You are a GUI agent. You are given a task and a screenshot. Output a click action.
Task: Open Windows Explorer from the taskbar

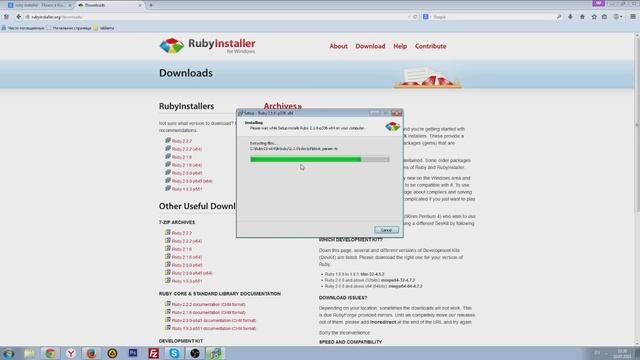point(29,353)
